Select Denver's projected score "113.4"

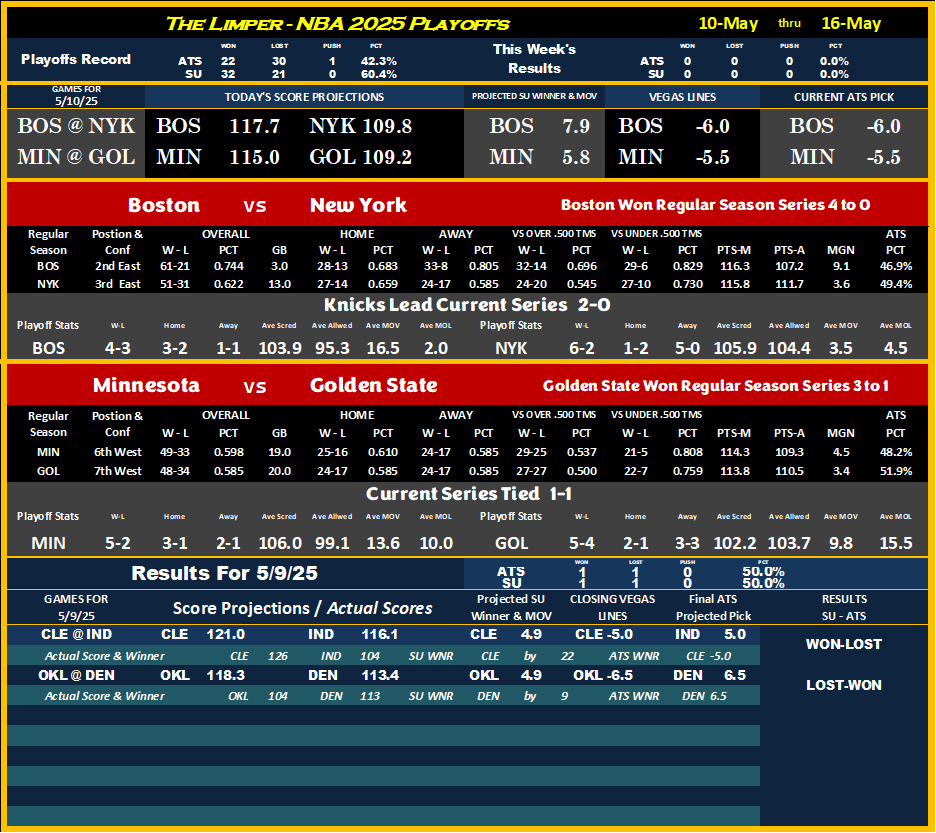380,675
